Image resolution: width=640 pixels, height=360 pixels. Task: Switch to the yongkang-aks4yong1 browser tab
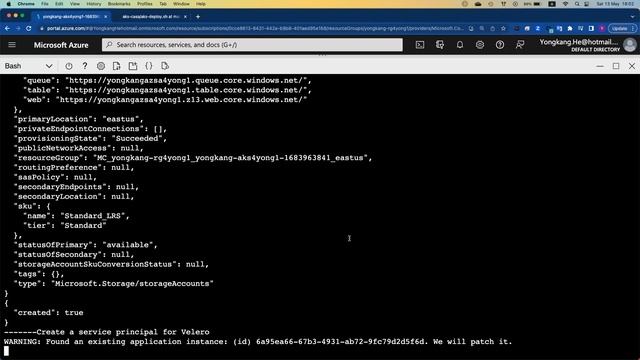pos(70,17)
